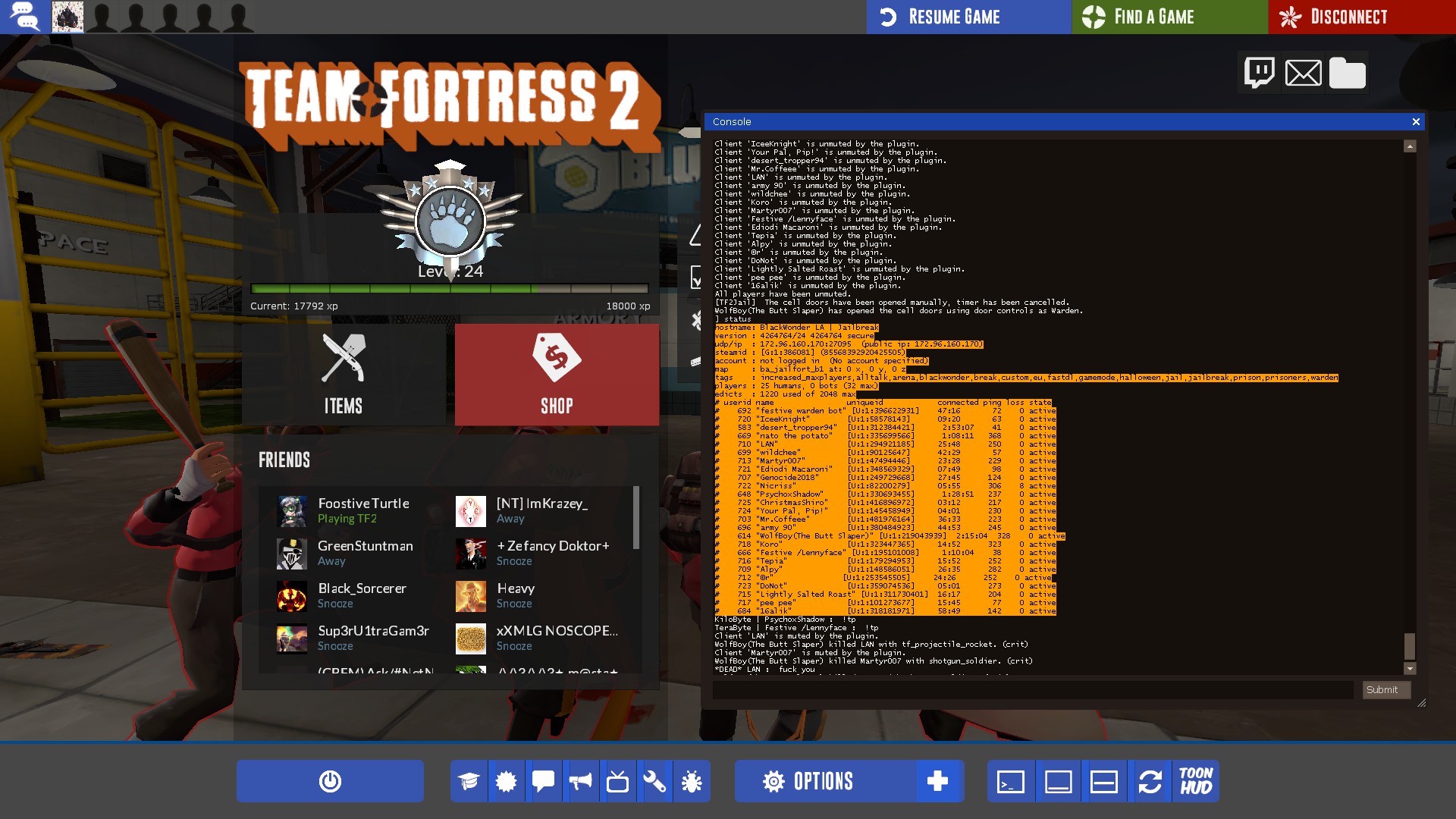Click the first empty party member slot
This screenshot has width=1456, height=819.
(x=102, y=17)
